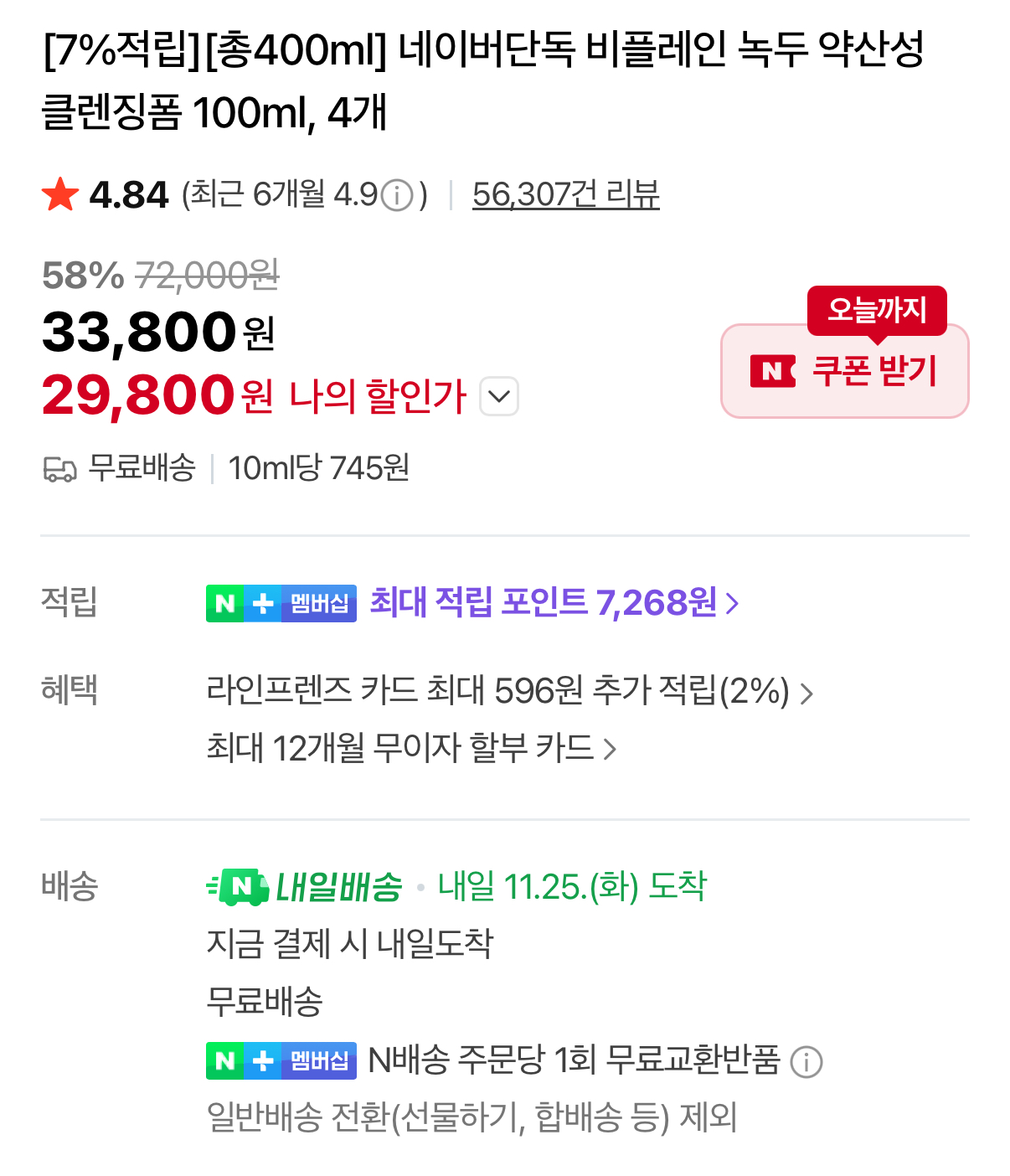
Task: Open the 56,307건 리뷰 link
Action: pos(565,195)
